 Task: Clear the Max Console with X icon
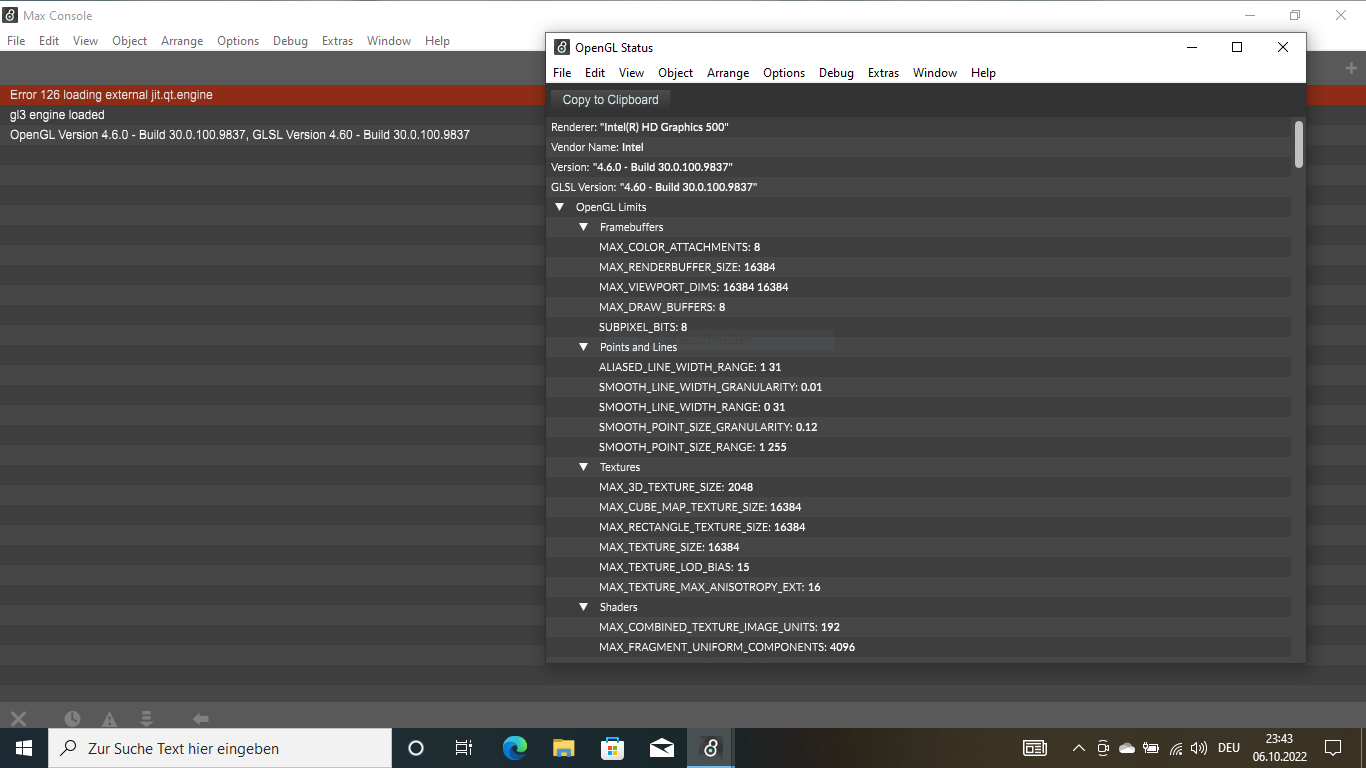click(x=18, y=718)
